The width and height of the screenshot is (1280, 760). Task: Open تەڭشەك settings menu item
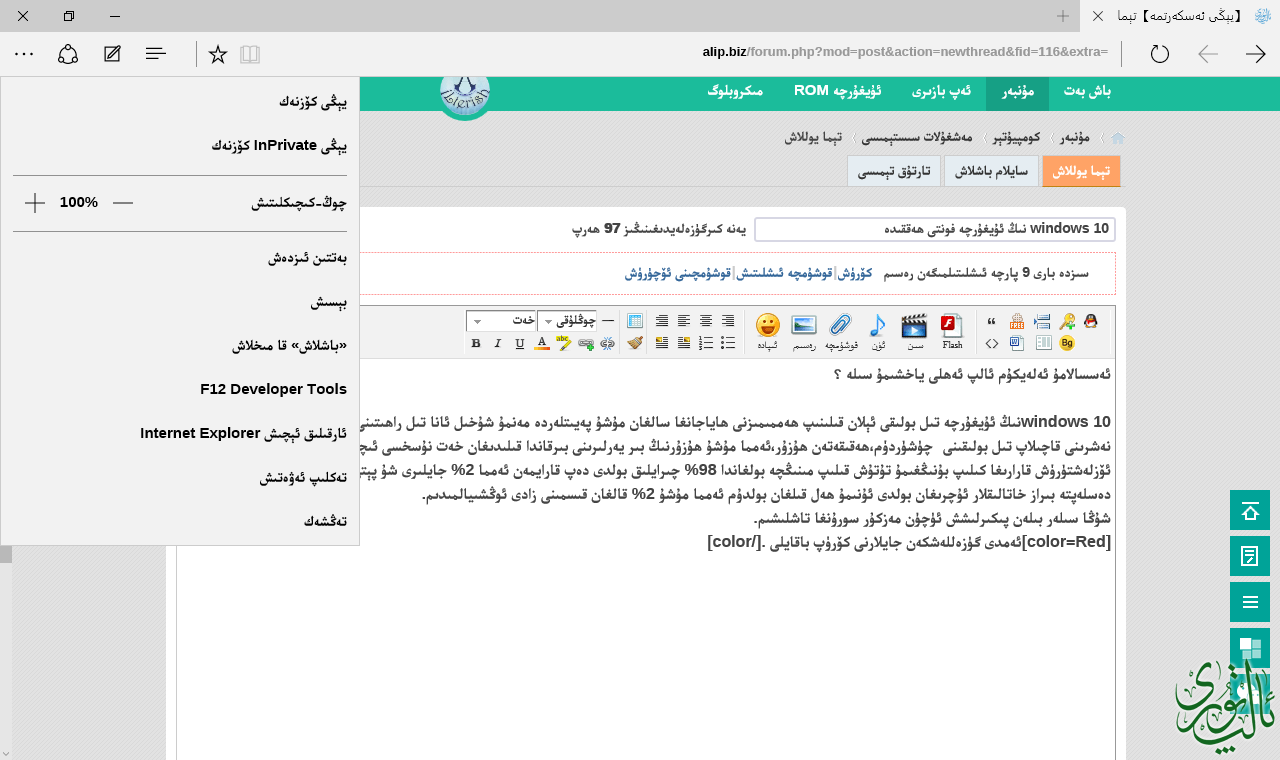pos(180,521)
